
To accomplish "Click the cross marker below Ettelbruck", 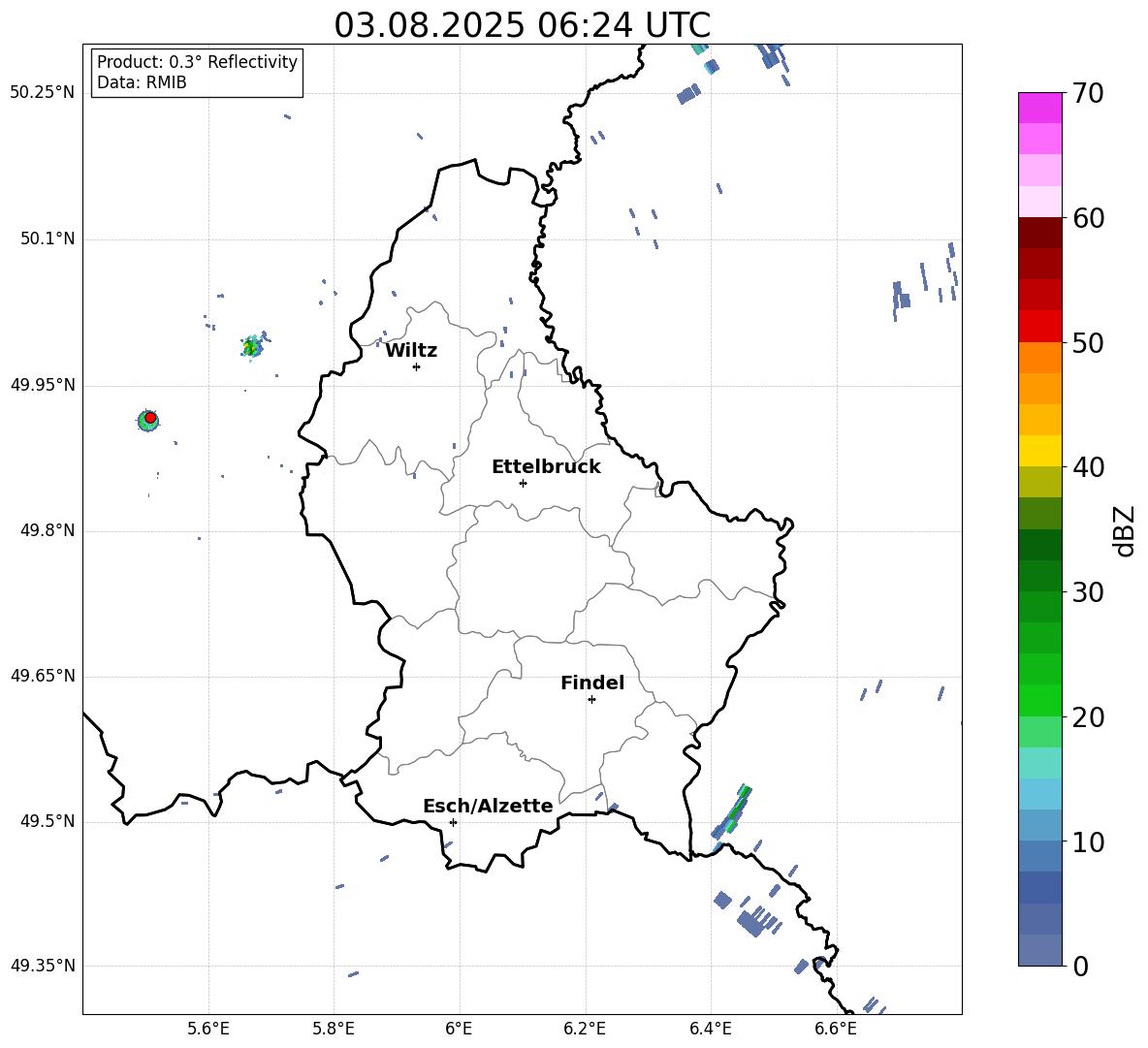I will (523, 483).
